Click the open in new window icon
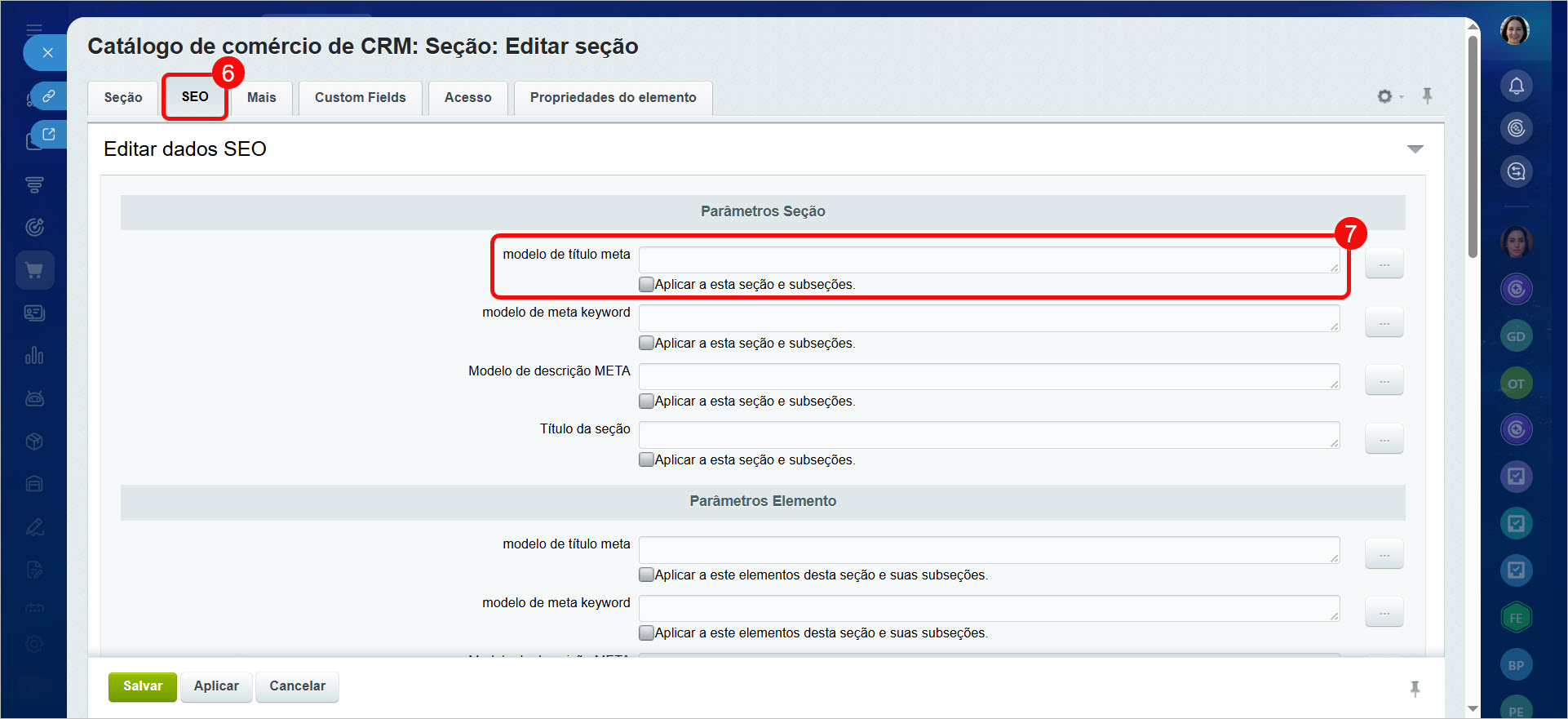The height and width of the screenshot is (719, 1568). [x=48, y=135]
